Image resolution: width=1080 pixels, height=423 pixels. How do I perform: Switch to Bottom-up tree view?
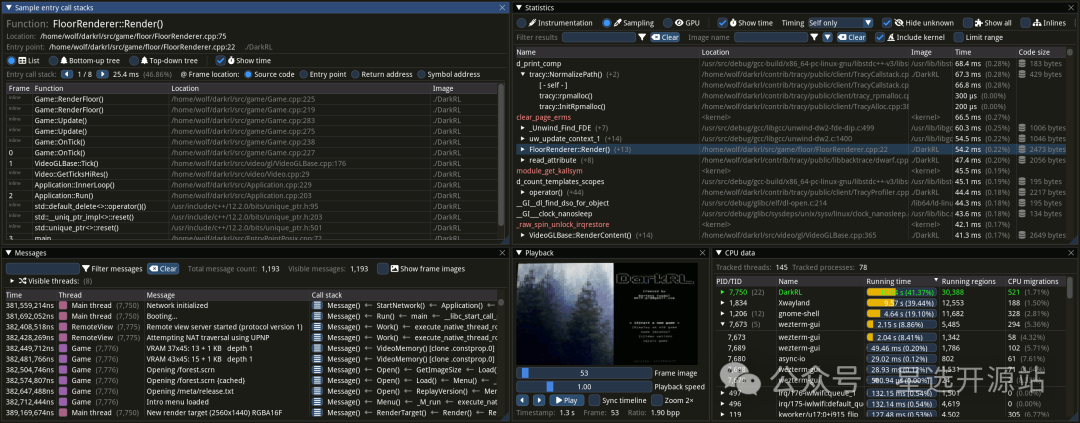[x=54, y=61]
